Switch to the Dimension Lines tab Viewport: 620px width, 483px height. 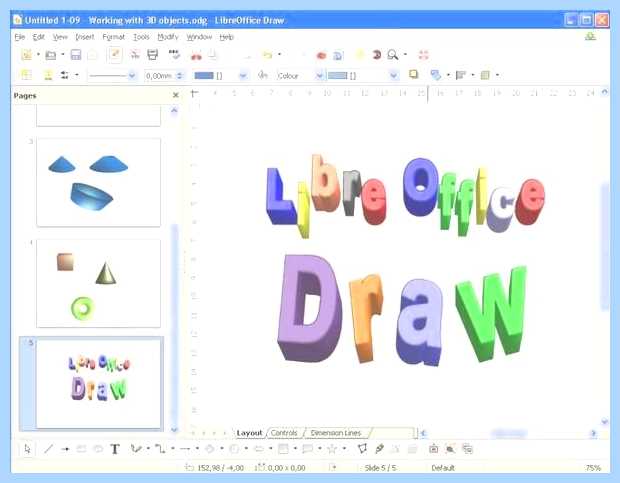(x=336, y=433)
